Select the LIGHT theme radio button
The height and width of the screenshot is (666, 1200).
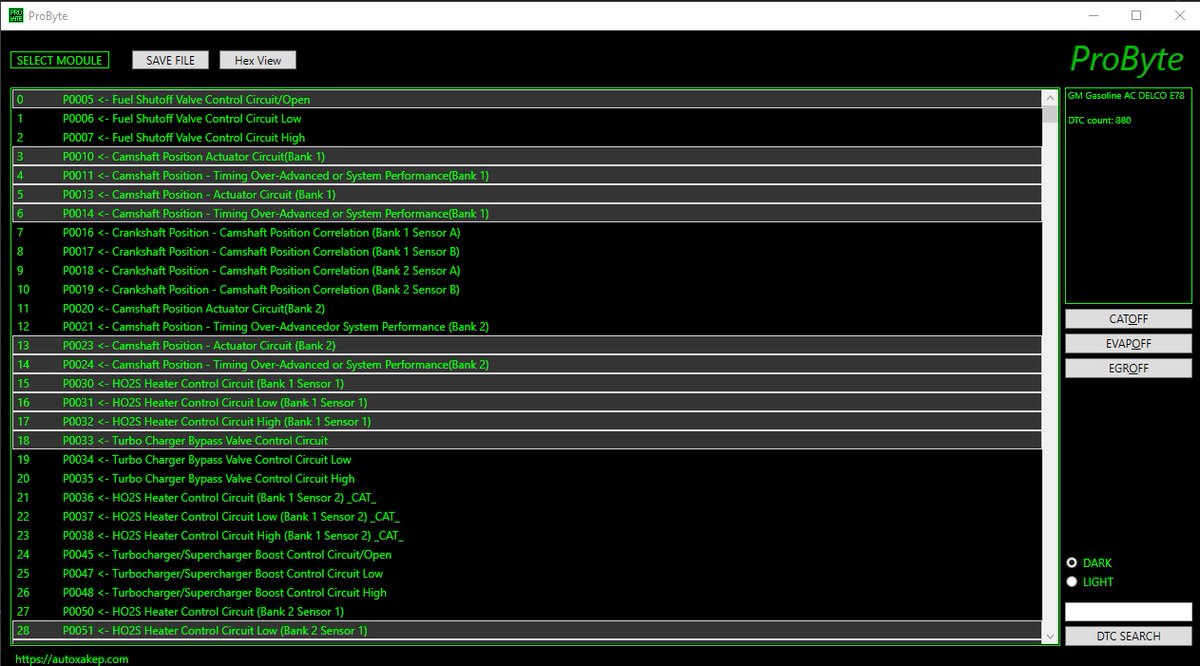click(x=1072, y=582)
